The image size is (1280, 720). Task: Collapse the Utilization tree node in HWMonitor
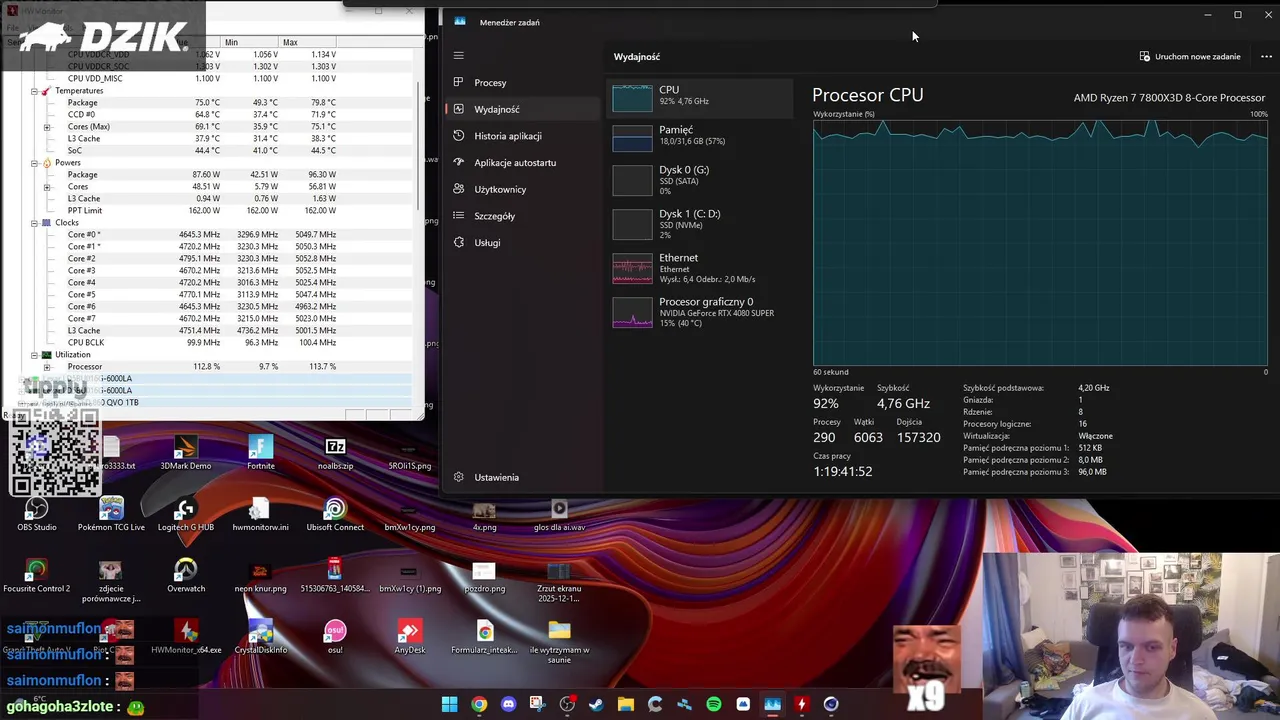(x=34, y=355)
